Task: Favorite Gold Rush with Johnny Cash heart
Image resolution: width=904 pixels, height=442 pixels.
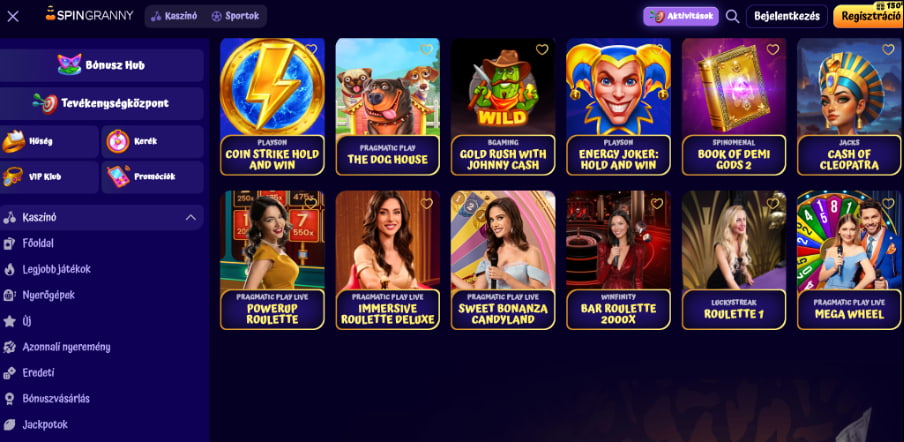Action: [x=542, y=50]
